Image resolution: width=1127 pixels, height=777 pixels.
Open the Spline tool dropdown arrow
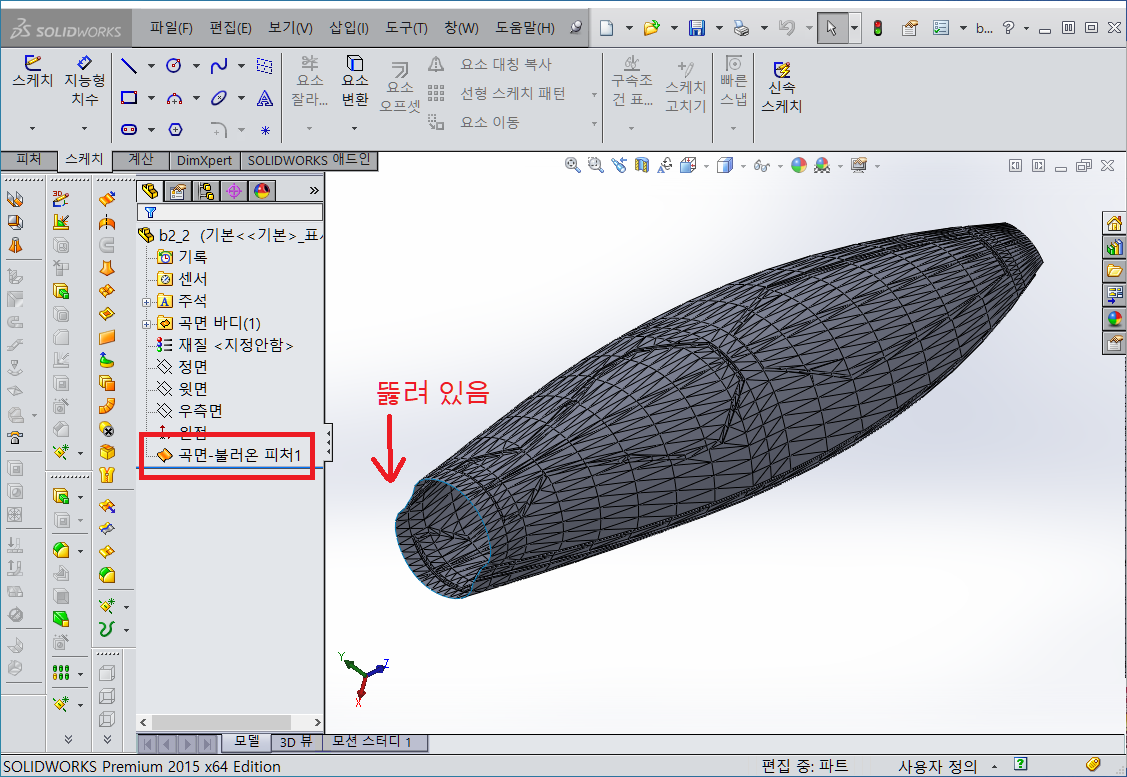pyautogui.click(x=242, y=66)
